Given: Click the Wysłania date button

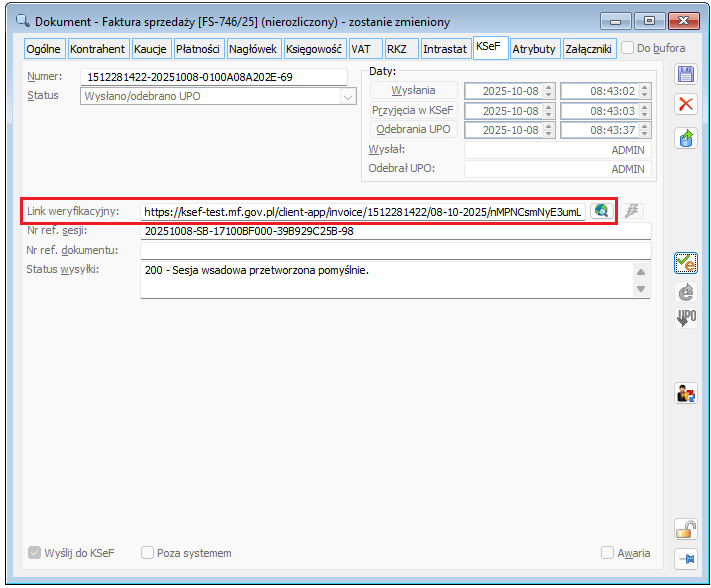Looking at the screenshot, I should click(x=414, y=90).
